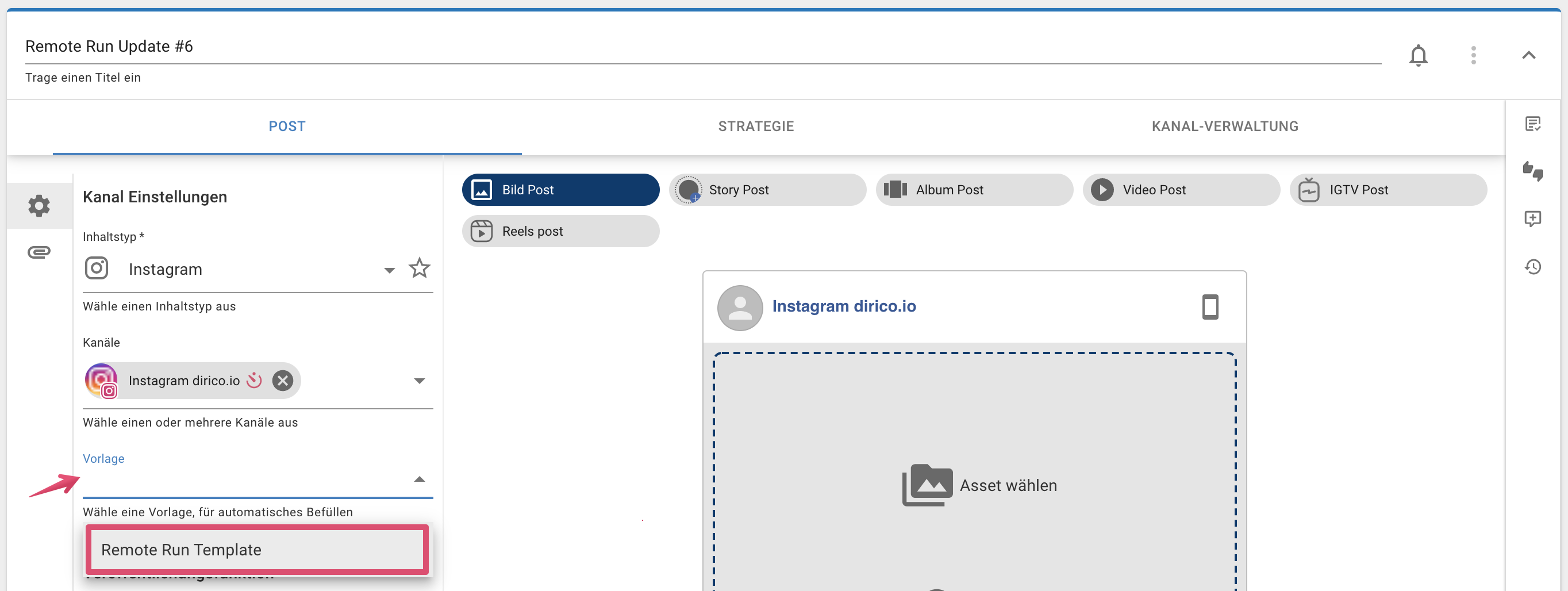Open the attachments paperclip panel
Viewport: 1568px width, 591px height.
tap(39, 251)
